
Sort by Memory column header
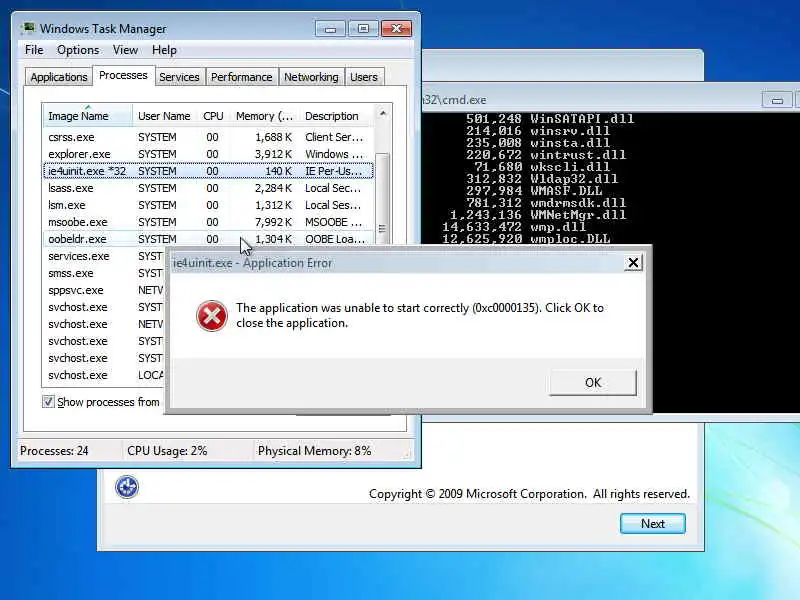[x=264, y=116]
